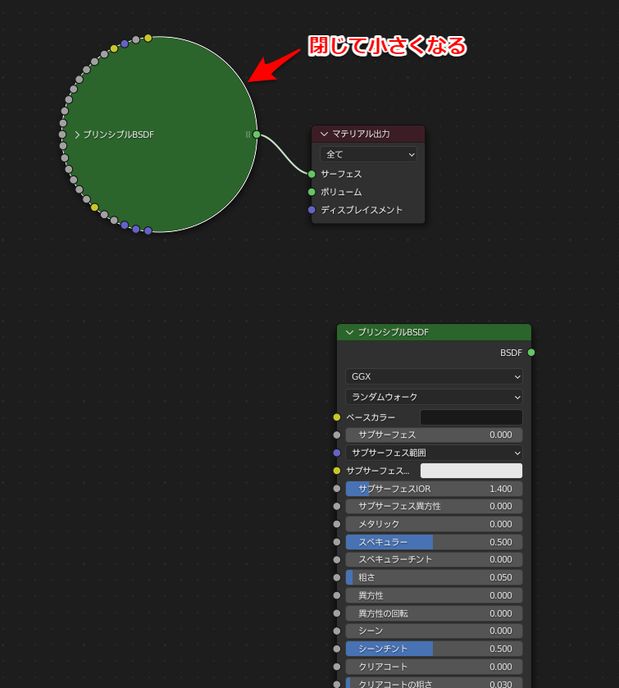Click the スペキュラーチント input socket

click(x=336, y=560)
